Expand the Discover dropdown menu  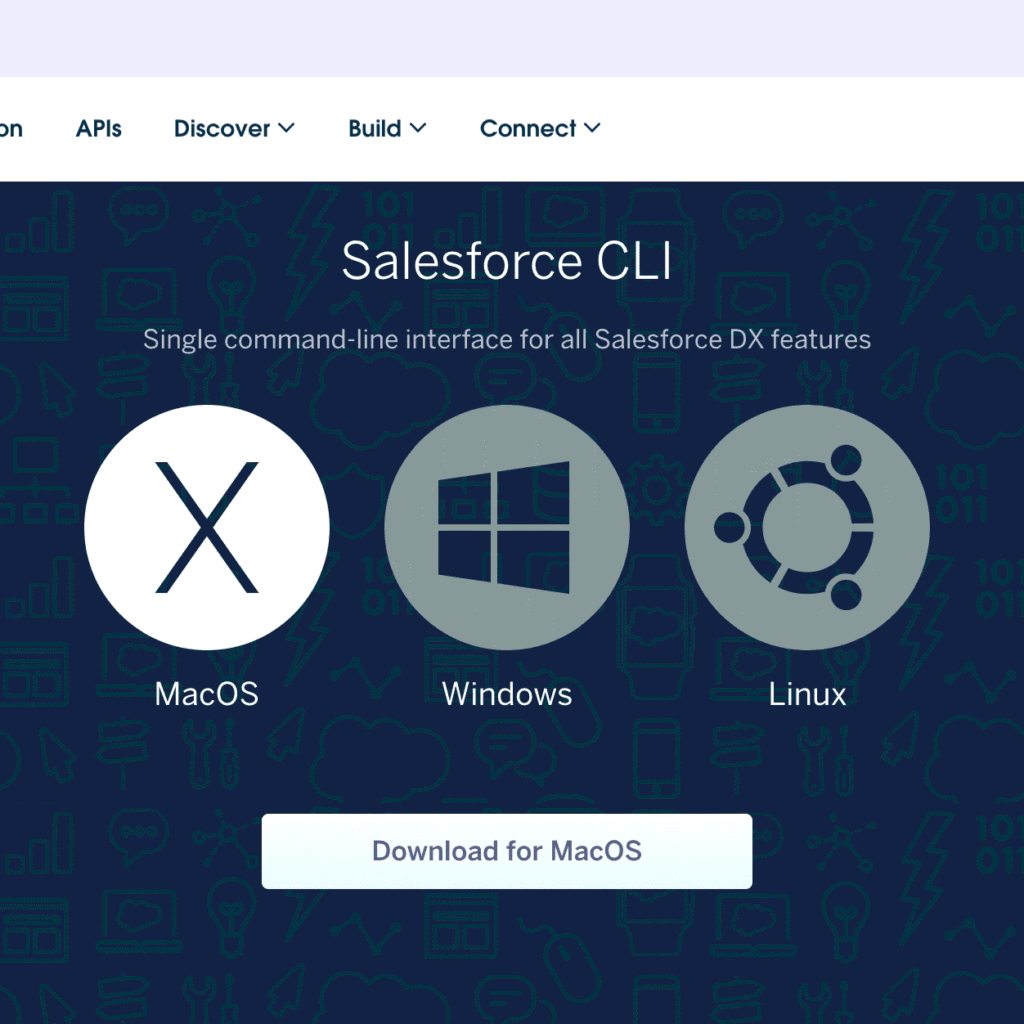(x=233, y=128)
